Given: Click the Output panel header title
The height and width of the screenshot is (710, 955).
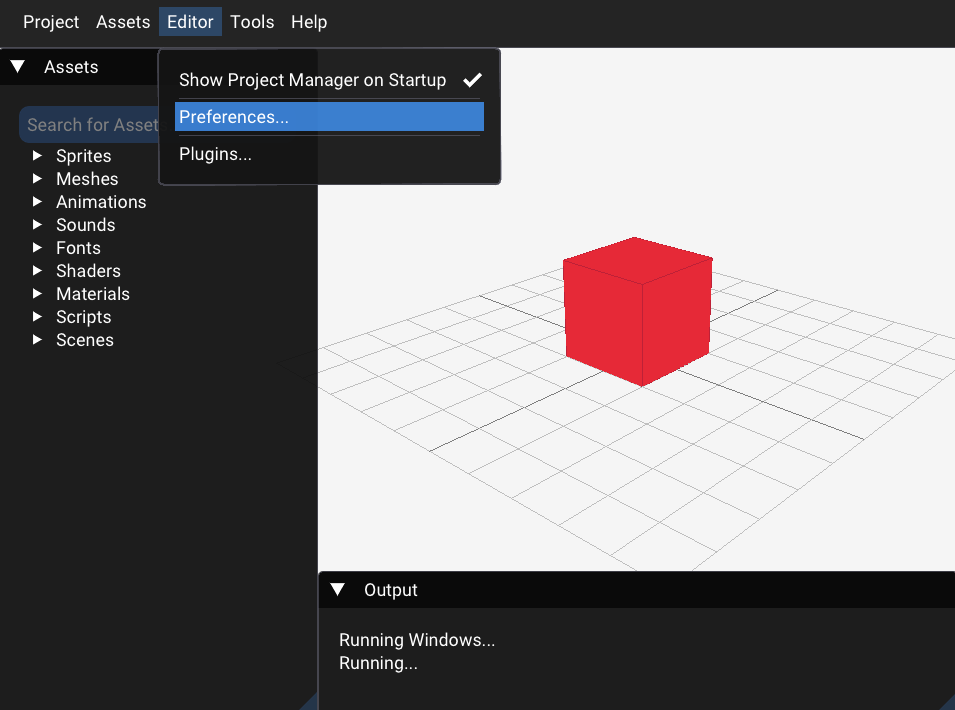Looking at the screenshot, I should (390, 590).
